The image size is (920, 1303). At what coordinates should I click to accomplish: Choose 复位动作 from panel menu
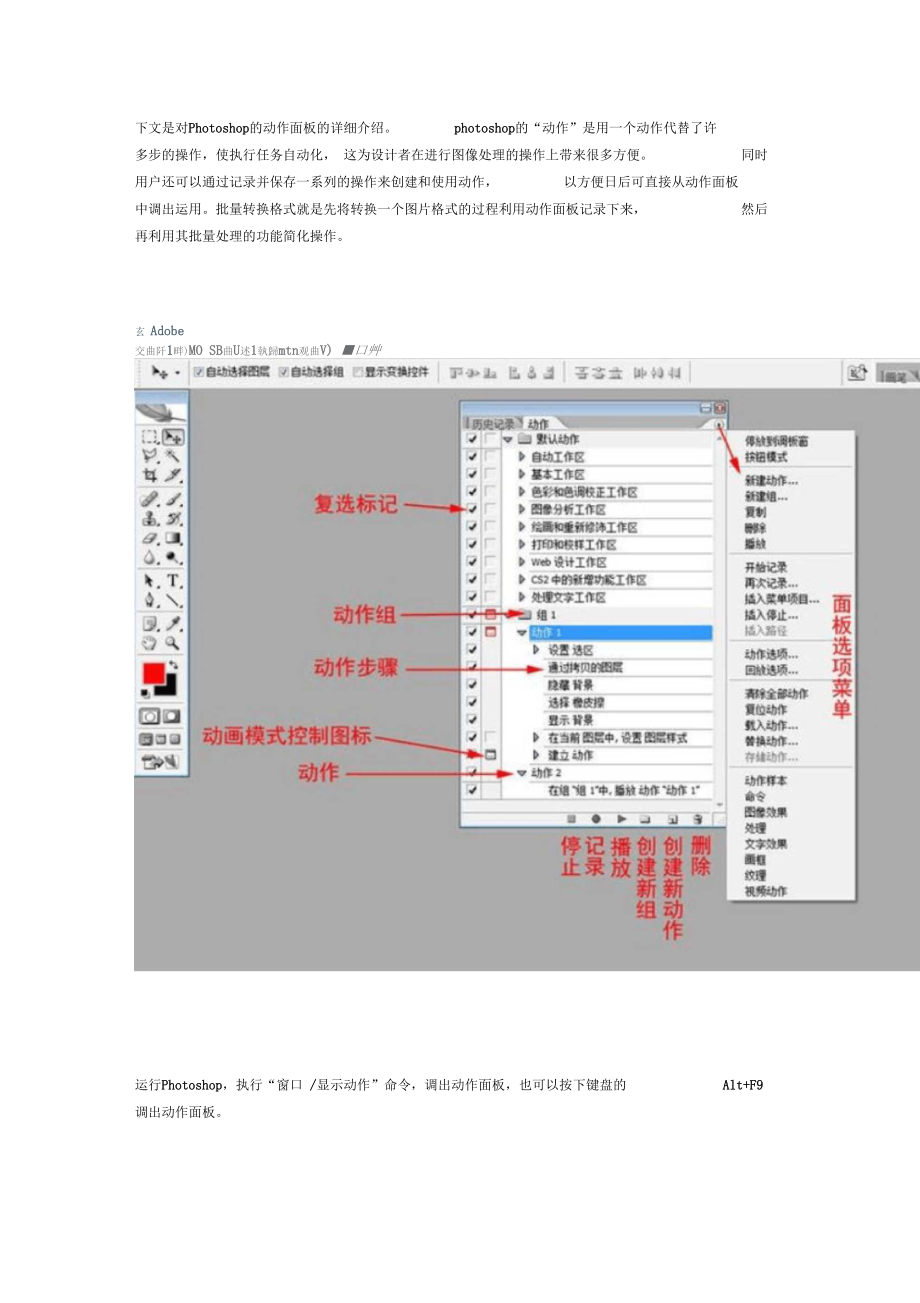pyautogui.click(x=766, y=709)
